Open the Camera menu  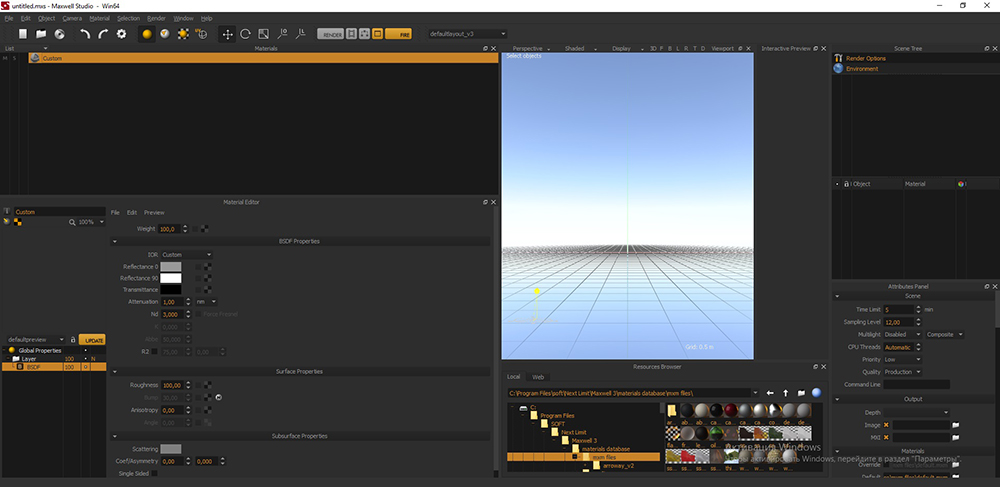click(72, 18)
